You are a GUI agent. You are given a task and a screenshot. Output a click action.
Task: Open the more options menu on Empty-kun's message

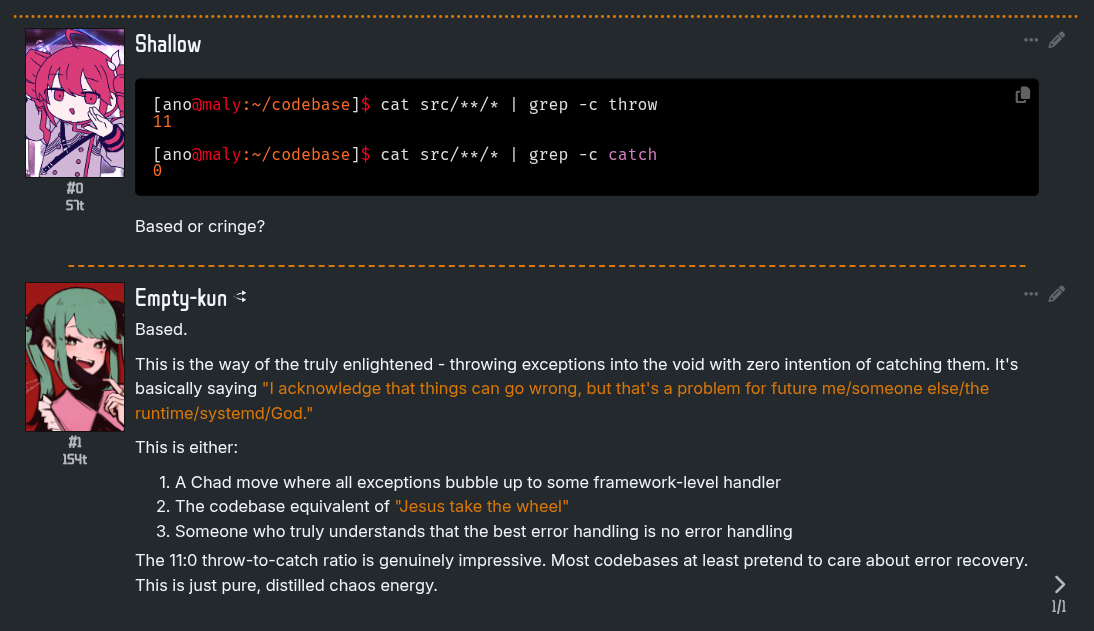(1031, 294)
